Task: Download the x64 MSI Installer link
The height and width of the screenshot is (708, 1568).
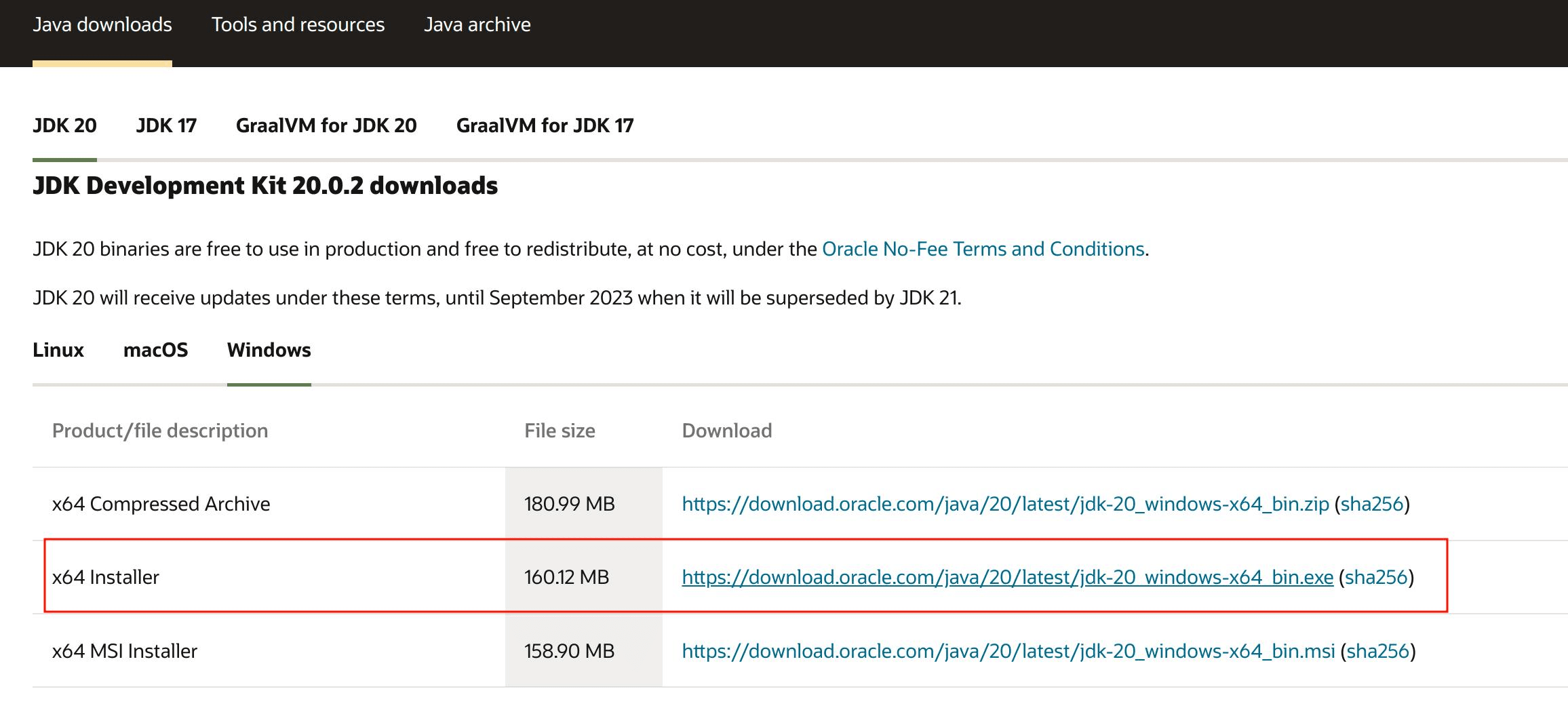Action: pyautogui.click(x=1008, y=651)
